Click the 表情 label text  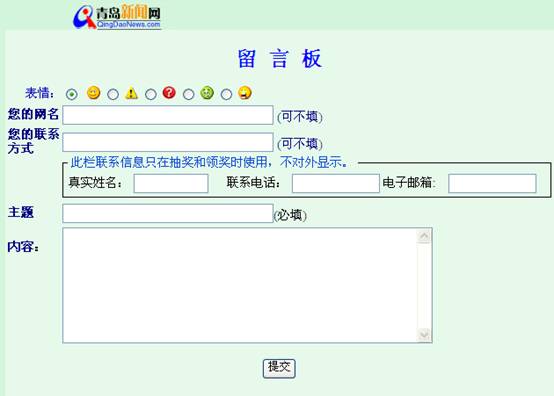click(x=40, y=93)
